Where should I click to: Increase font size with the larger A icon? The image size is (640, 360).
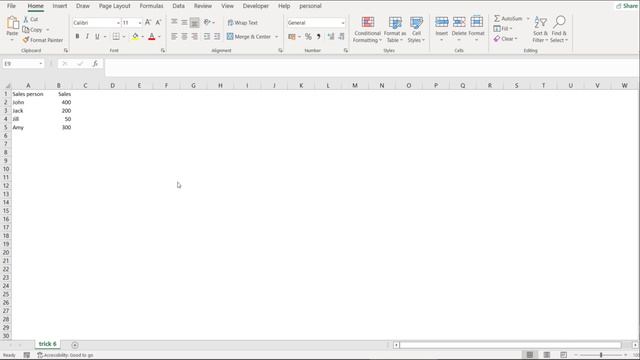click(x=148, y=23)
